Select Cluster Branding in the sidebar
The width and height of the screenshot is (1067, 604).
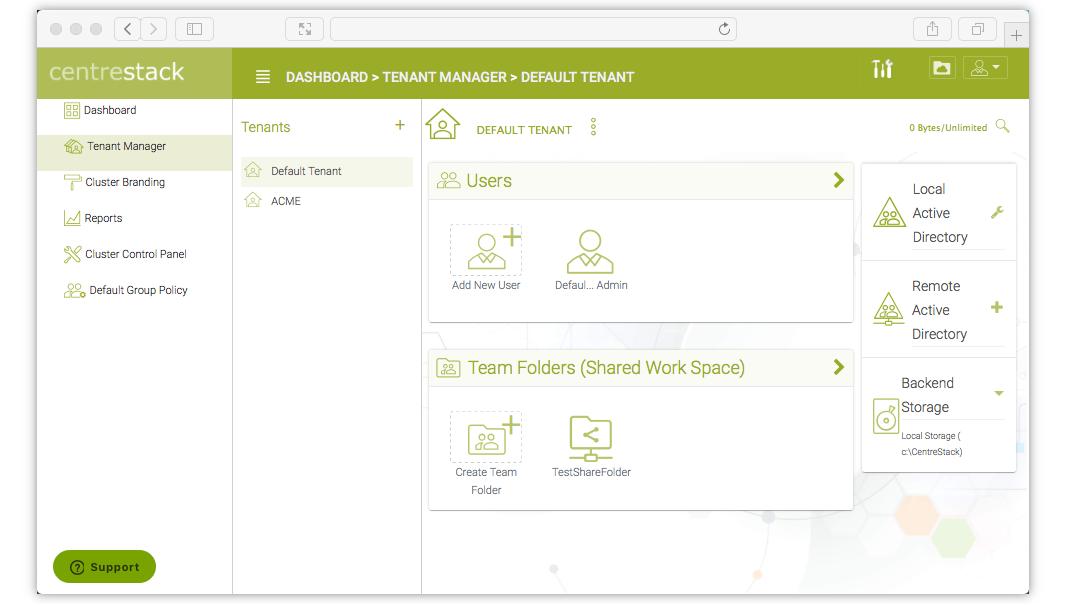[124, 182]
